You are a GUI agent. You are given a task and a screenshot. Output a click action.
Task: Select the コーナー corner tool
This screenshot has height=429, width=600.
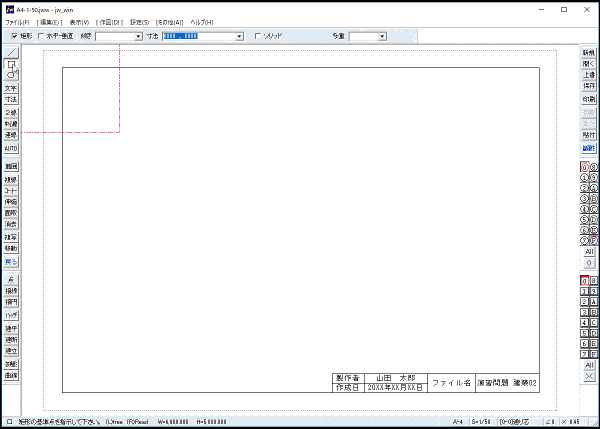(11, 191)
